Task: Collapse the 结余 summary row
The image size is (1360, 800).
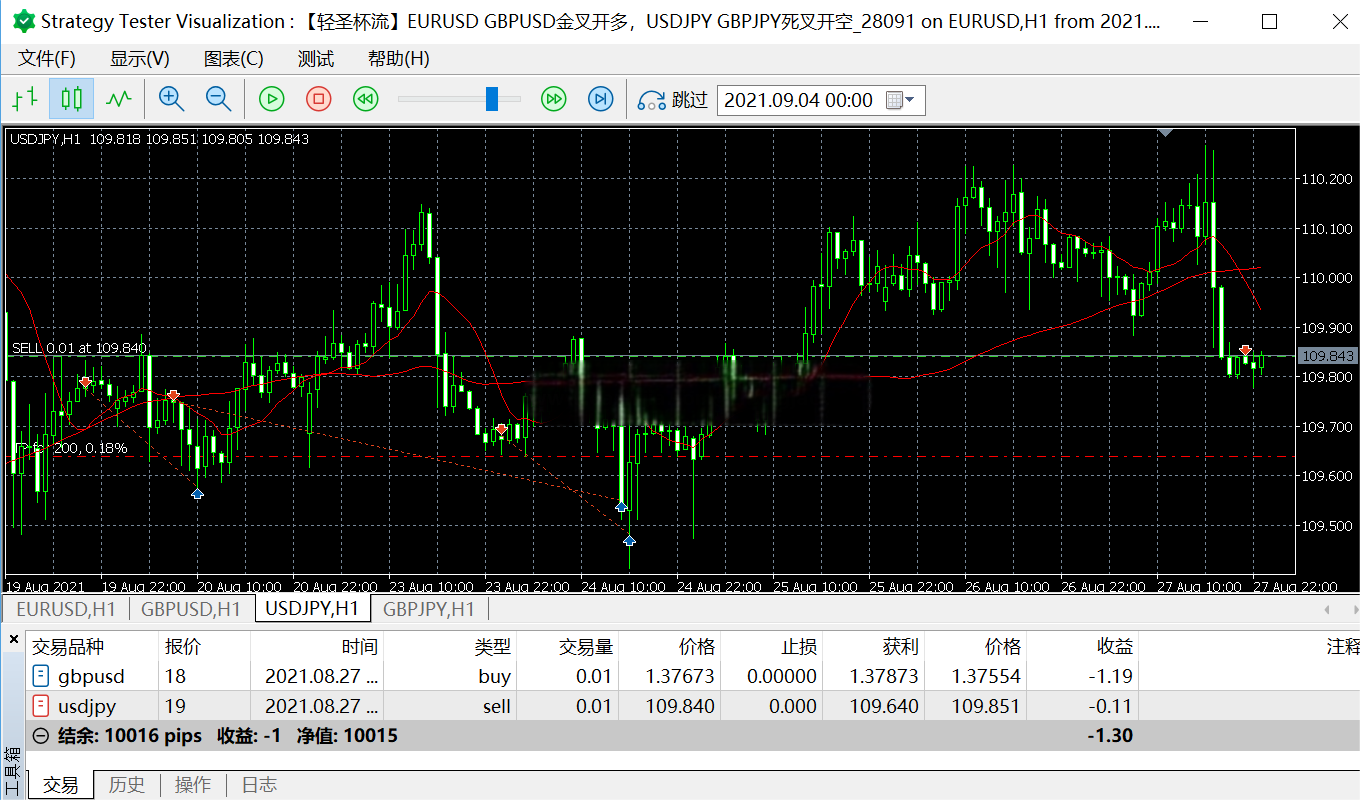Action: (41, 736)
